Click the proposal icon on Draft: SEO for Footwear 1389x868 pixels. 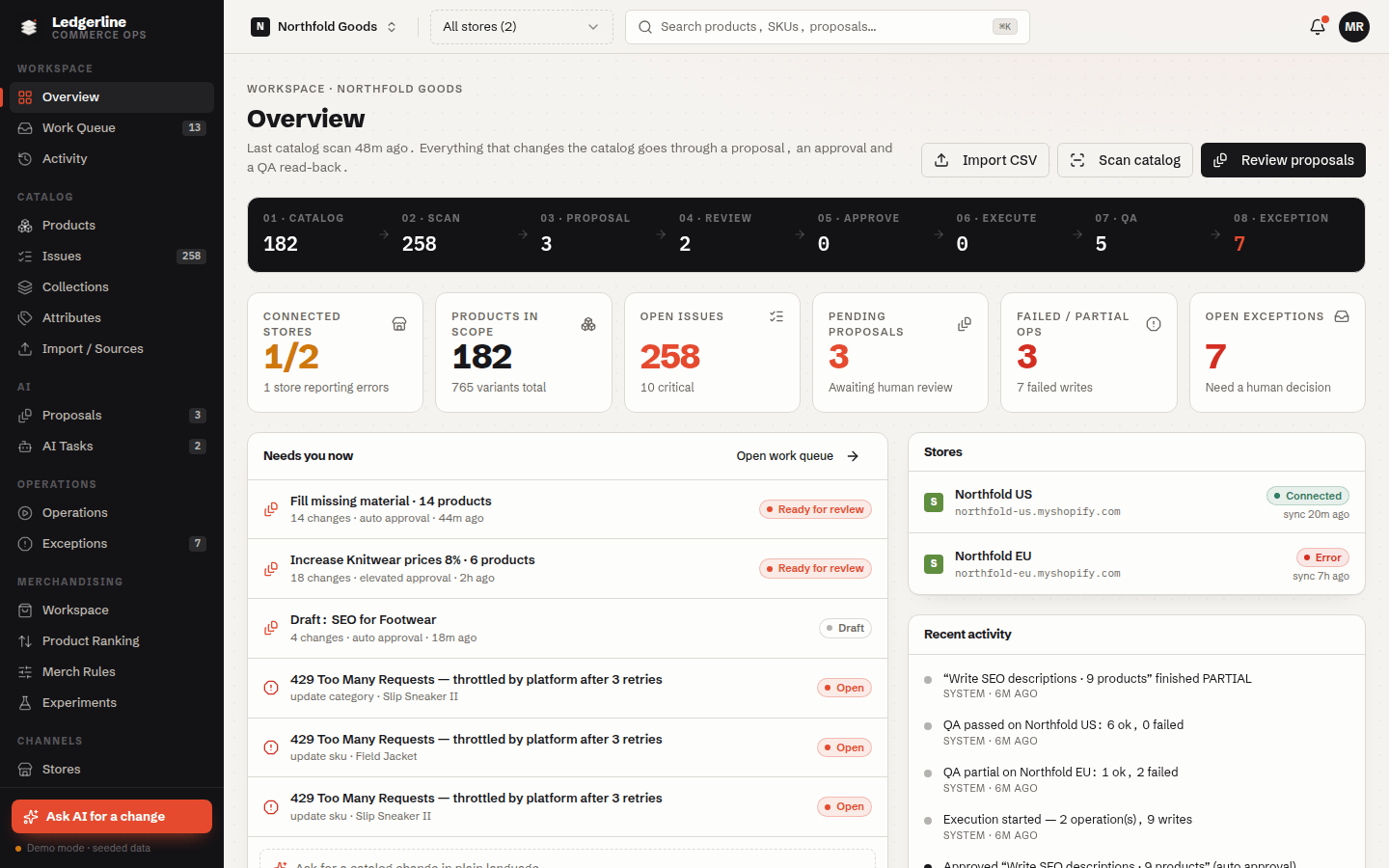coord(271,629)
